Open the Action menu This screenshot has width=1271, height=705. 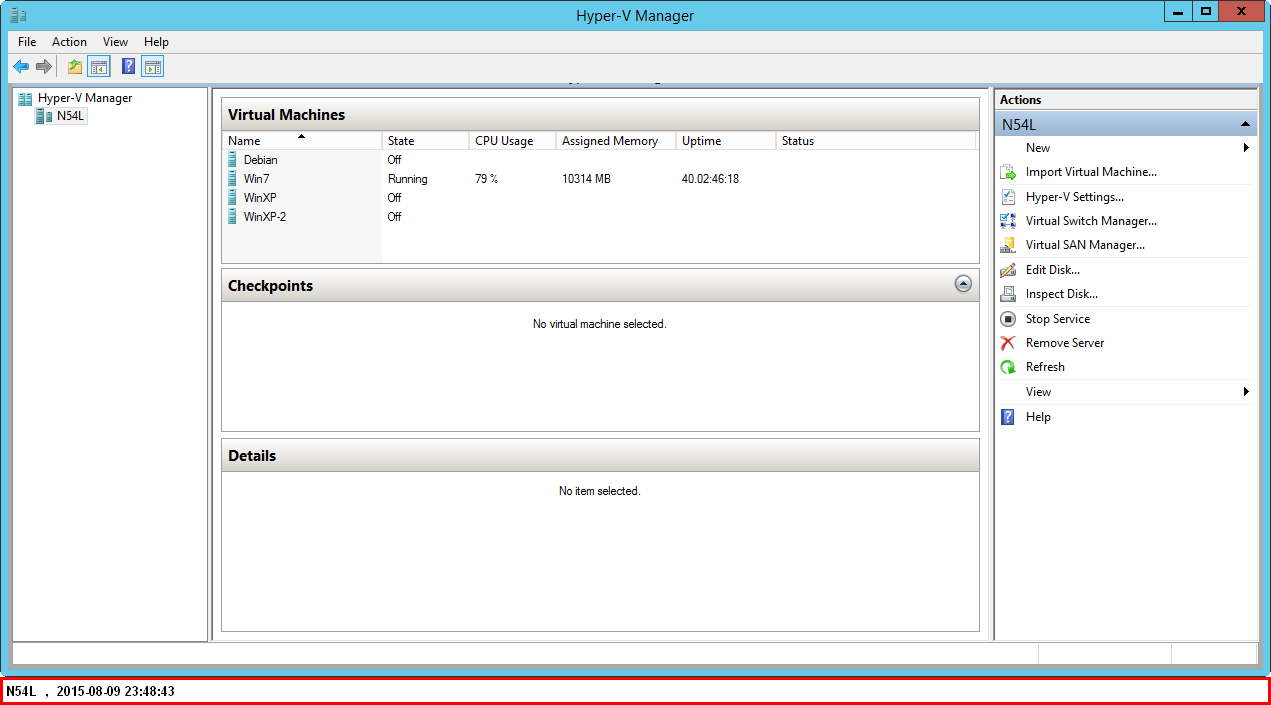tap(70, 42)
